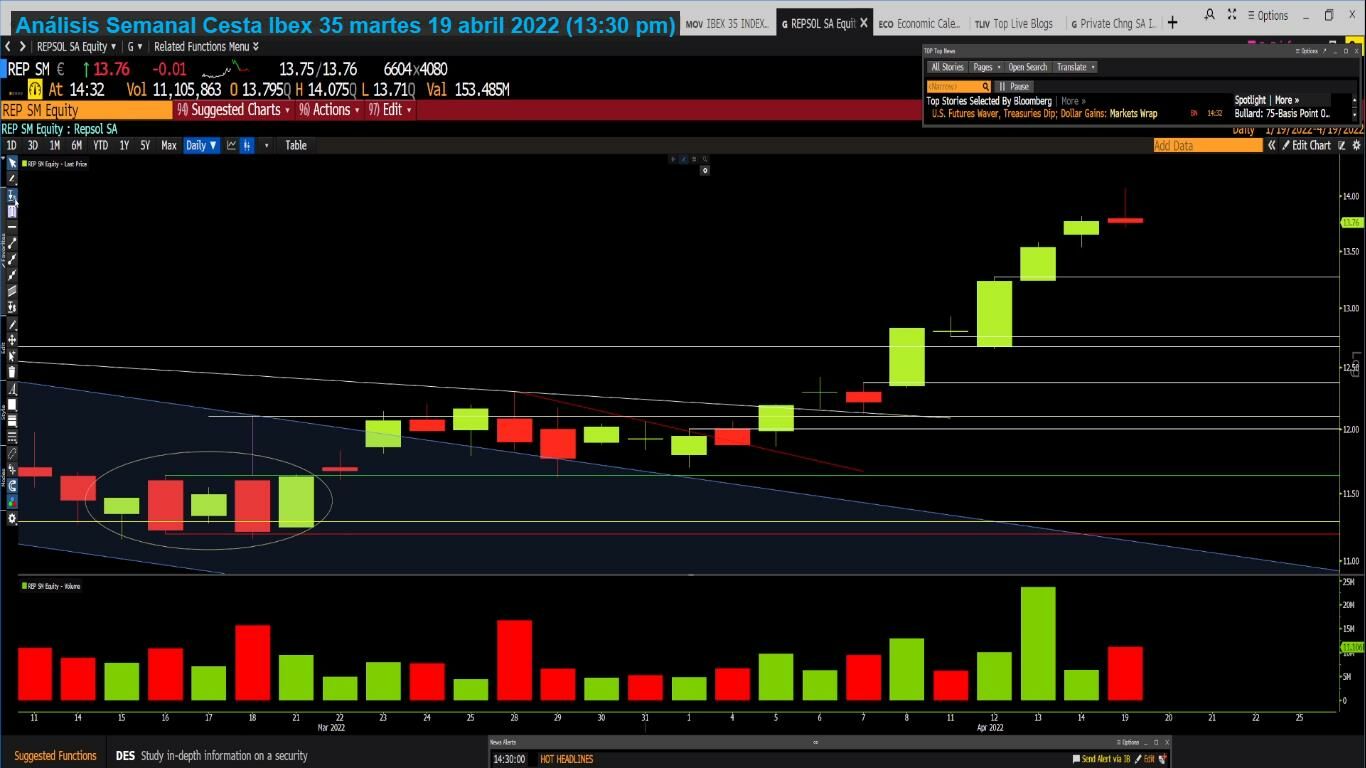Viewport: 1366px width, 768px height.
Task: Open chart settings gear in left toolbar
Action: [x=12, y=519]
